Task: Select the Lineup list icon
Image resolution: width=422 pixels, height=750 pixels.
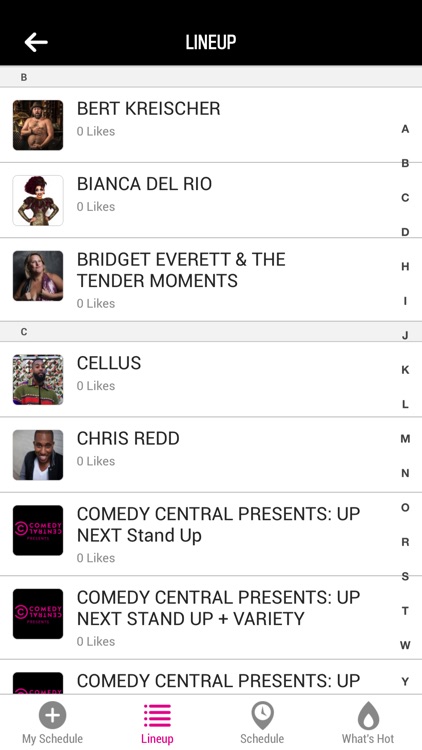Action: (x=157, y=716)
